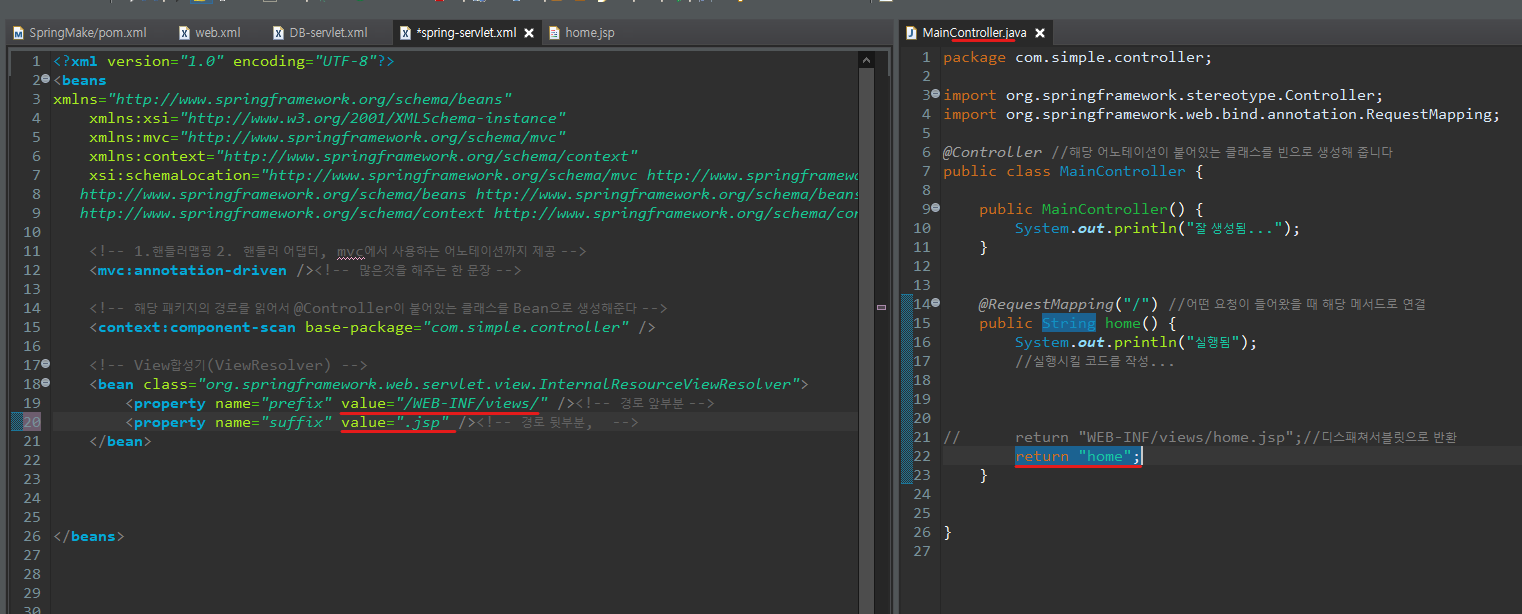Select the MainController.java tab

pos(974,33)
